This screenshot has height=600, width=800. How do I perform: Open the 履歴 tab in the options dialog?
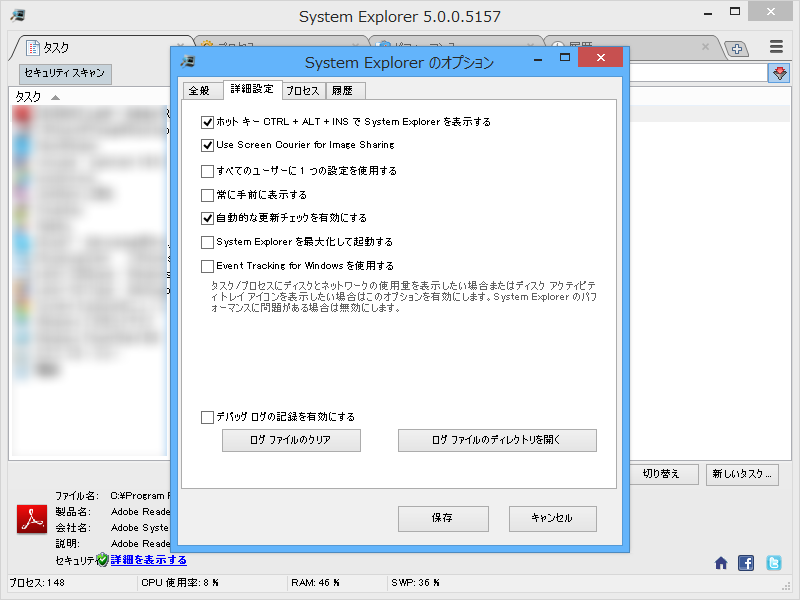pos(345,89)
